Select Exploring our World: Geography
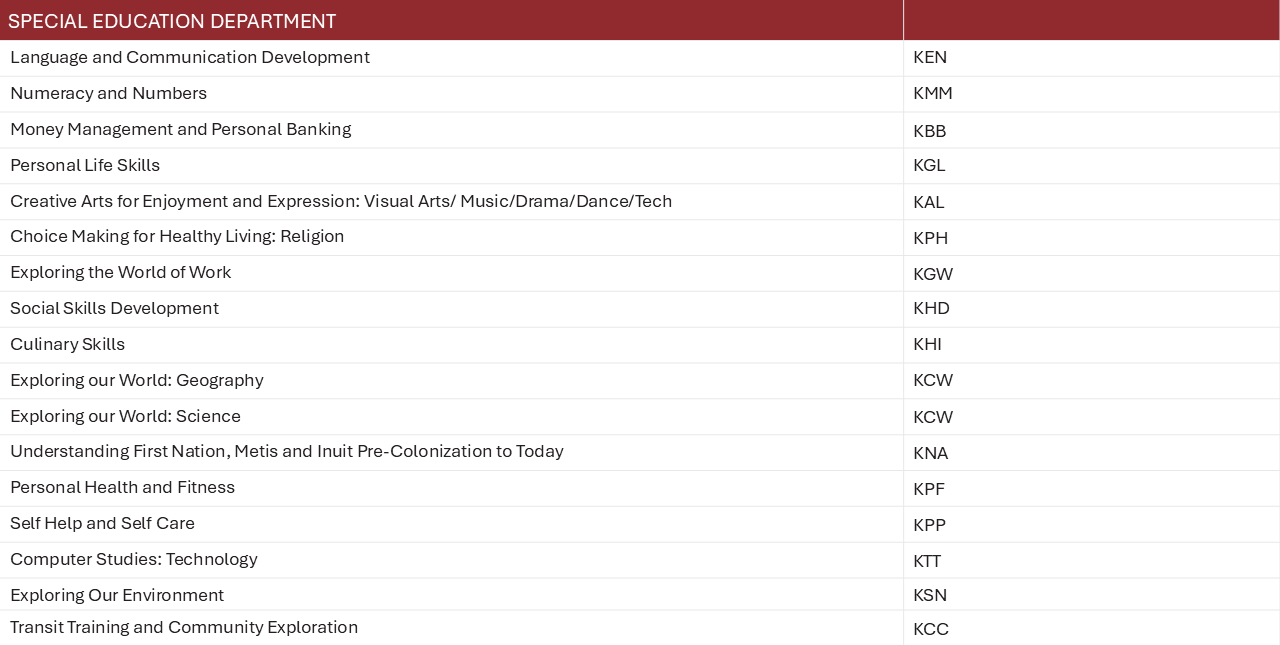Viewport: 1280px width, 645px height. (137, 380)
